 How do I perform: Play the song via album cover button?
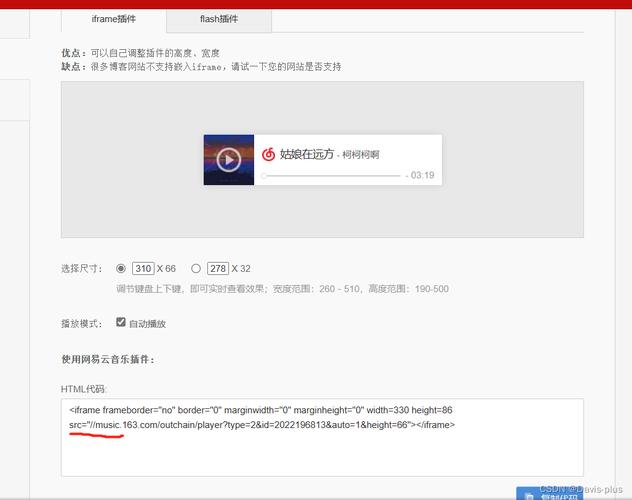tap(229, 160)
